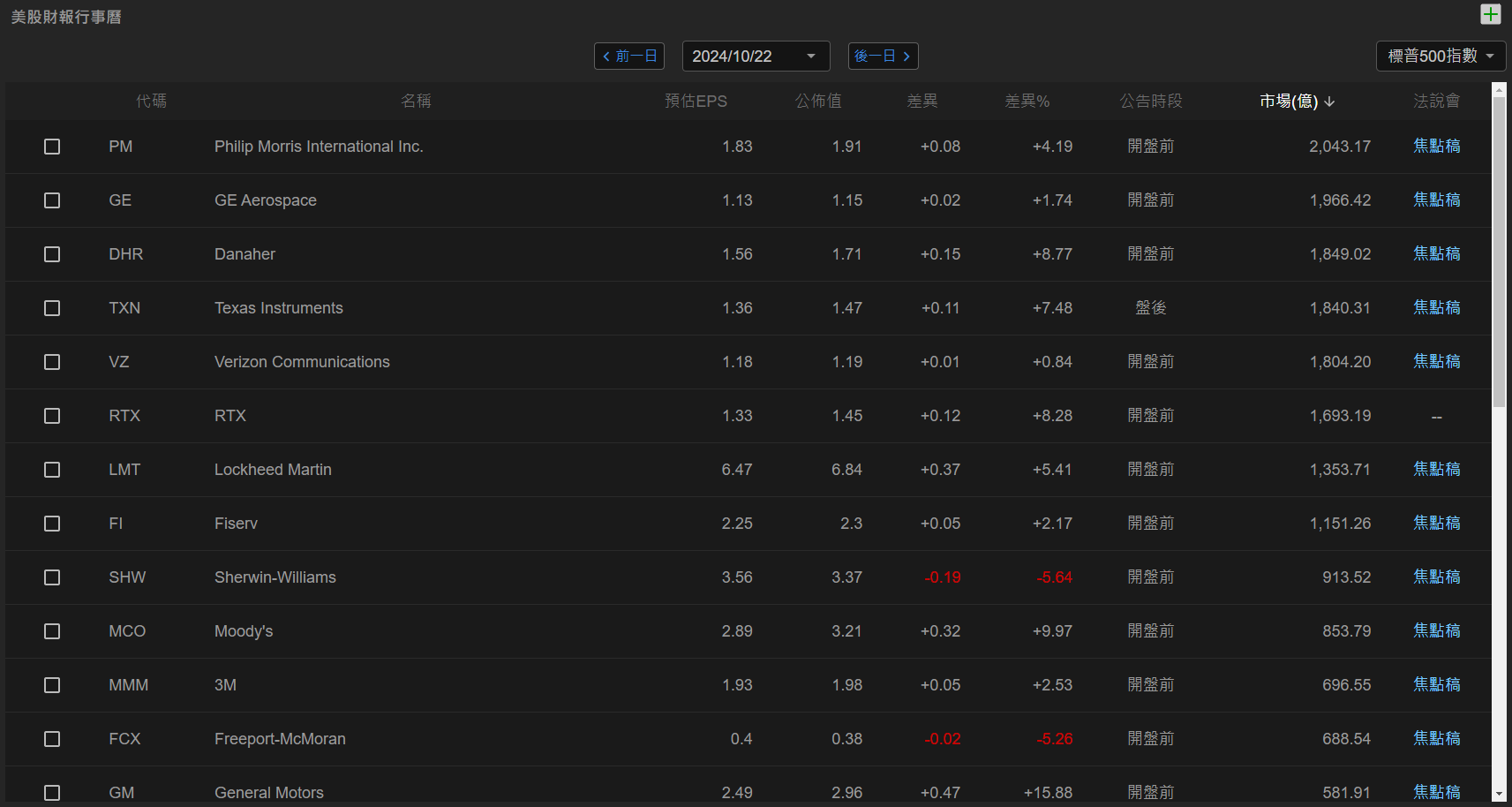This screenshot has width=1512, height=807.
Task: Sort by 差異% column header
Action: [x=1027, y=102]
